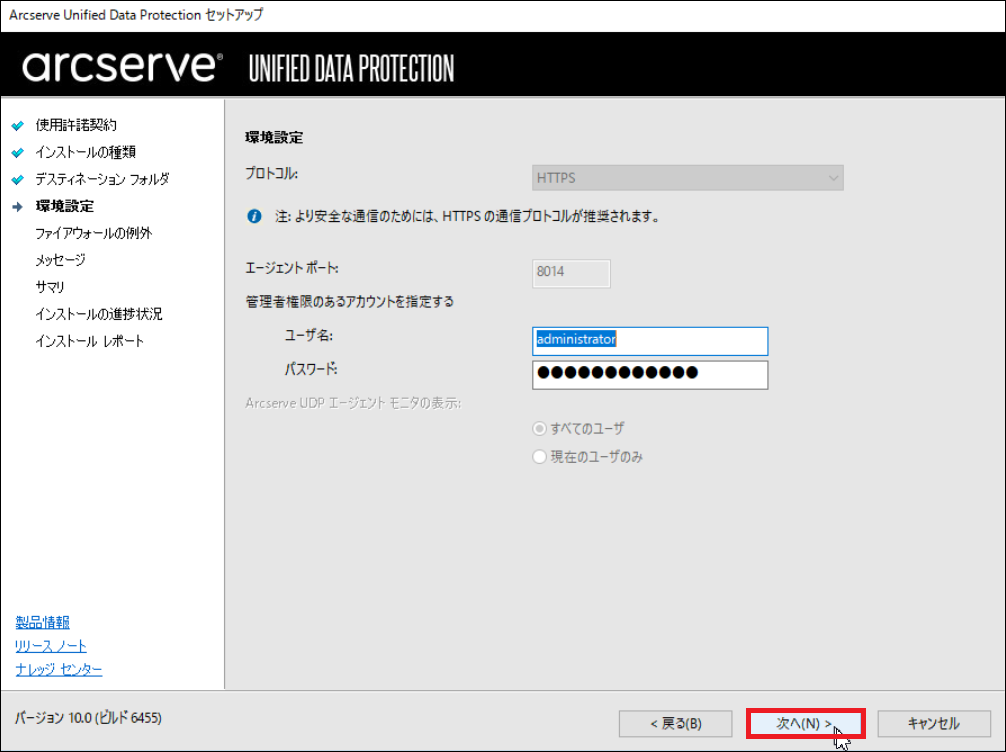Image resolution: width=1006 pixels, height=752 pixels.
Task: Click the 管理者権限のあるアカウントを指定する label
Action: [x=350, y=302]
